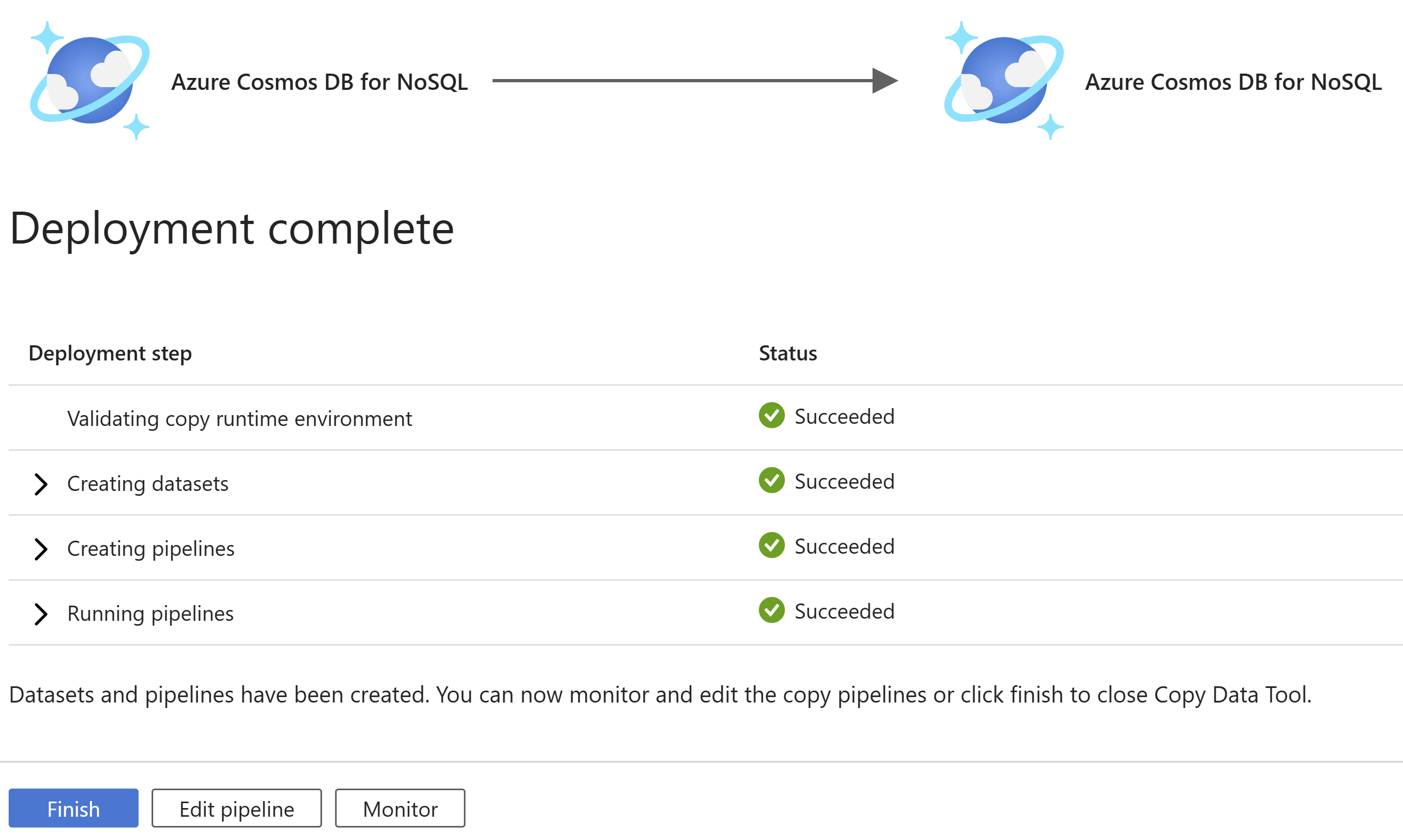The width and height of the screenshot is (1403, 840).
Task: Click Succeeded status for Running pipelines
Action: tap(844, 611)
